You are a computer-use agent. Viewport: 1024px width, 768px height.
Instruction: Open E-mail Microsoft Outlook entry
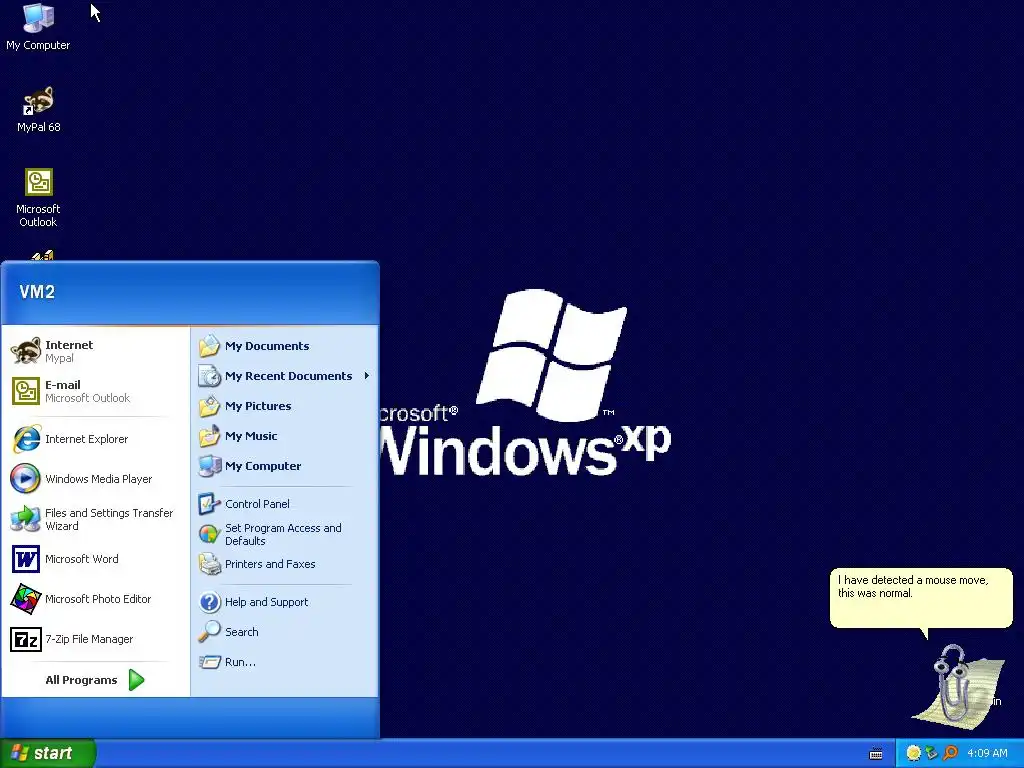(x=95, y=391)
